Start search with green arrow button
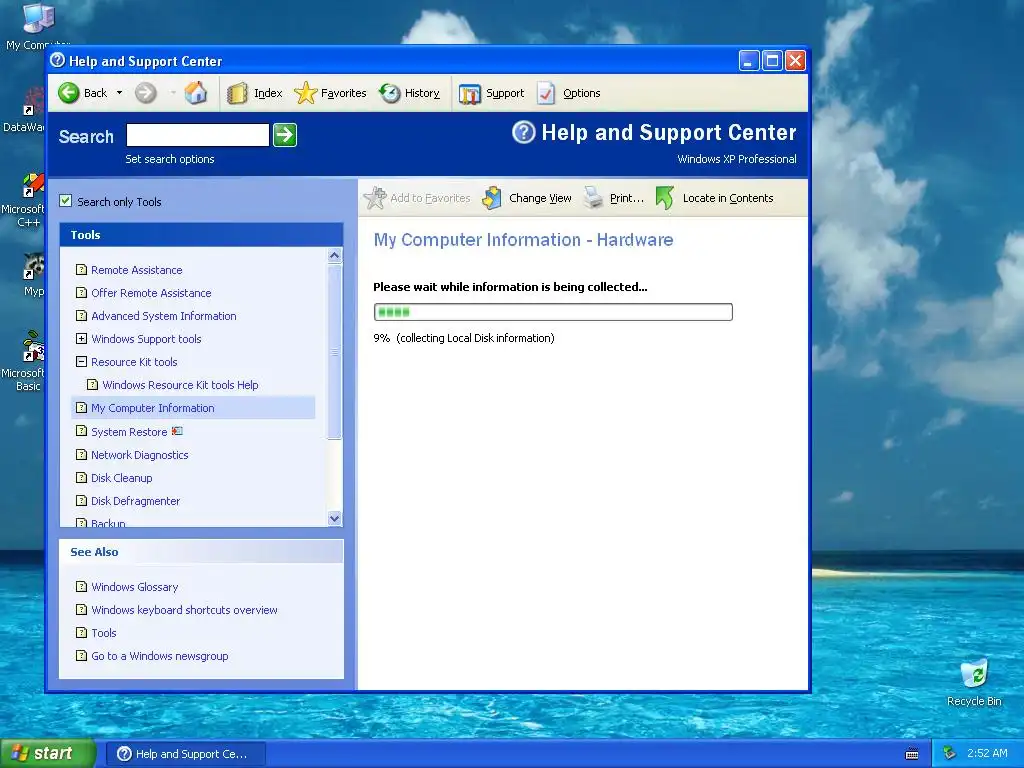1024x768 pixels. (285, 135)
